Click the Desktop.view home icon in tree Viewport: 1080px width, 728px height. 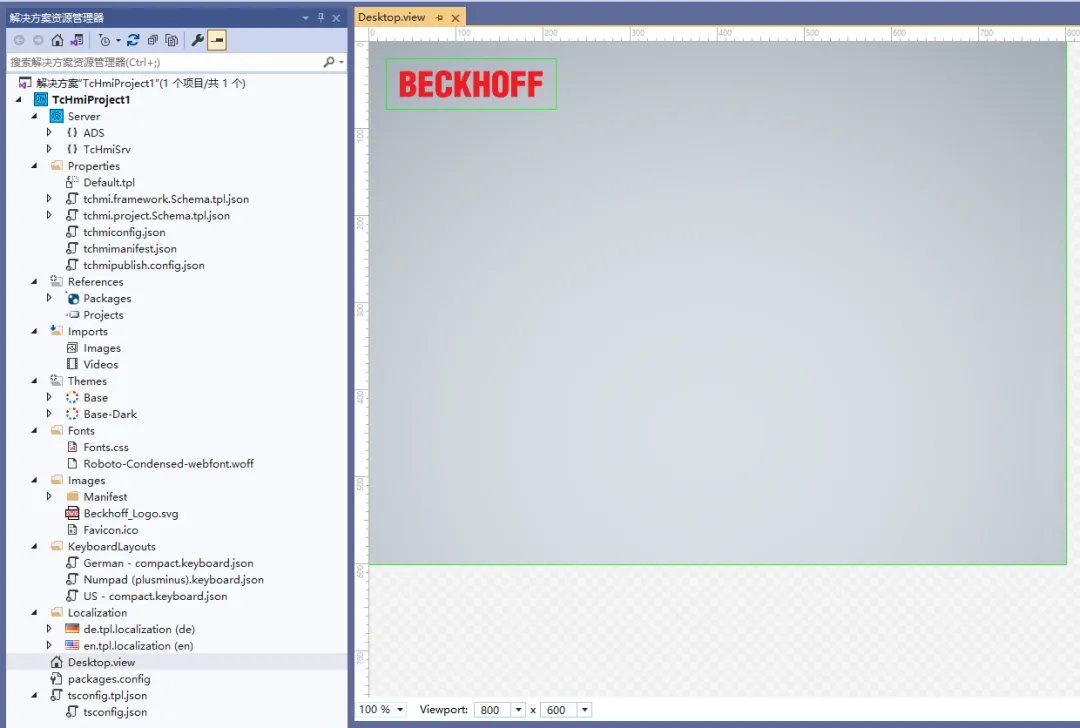click(x=56, y=662)
